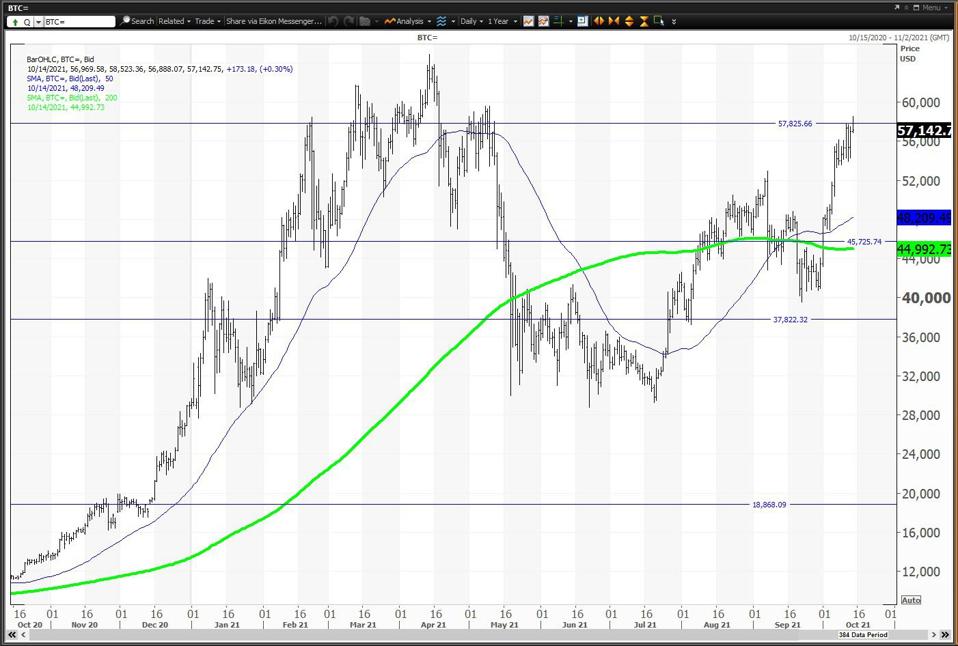Open the Related menu

173,21
